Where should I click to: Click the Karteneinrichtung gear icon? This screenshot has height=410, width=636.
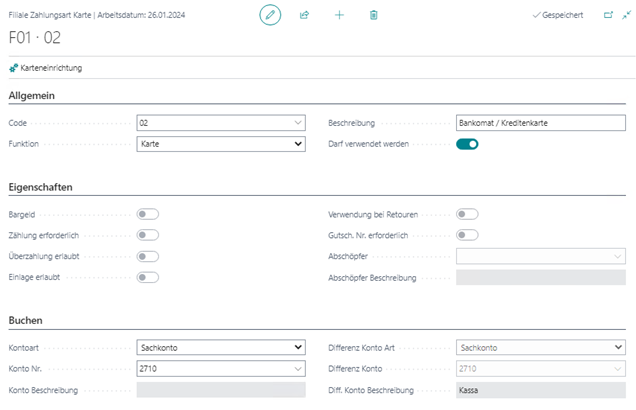click(13, 68)
